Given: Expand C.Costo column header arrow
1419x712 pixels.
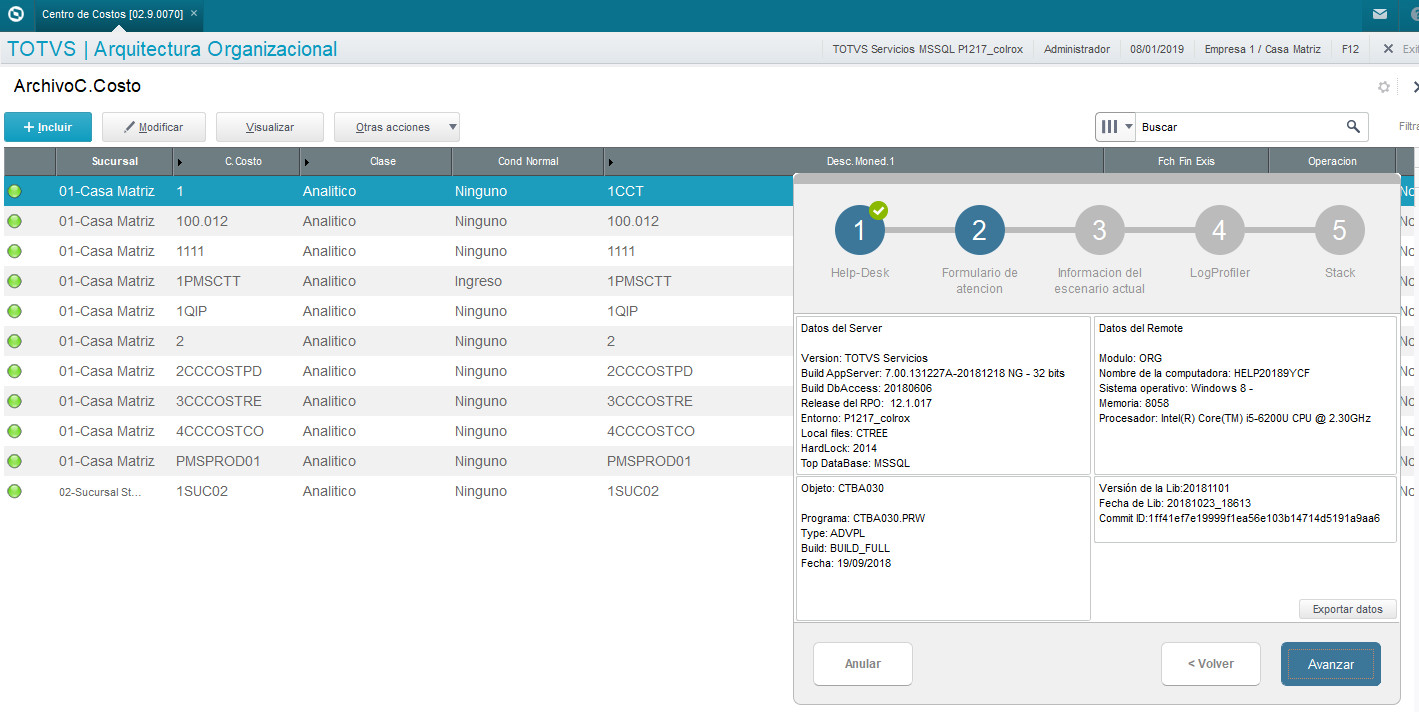Looking at the screenshot, I should [x=180, y=161].
